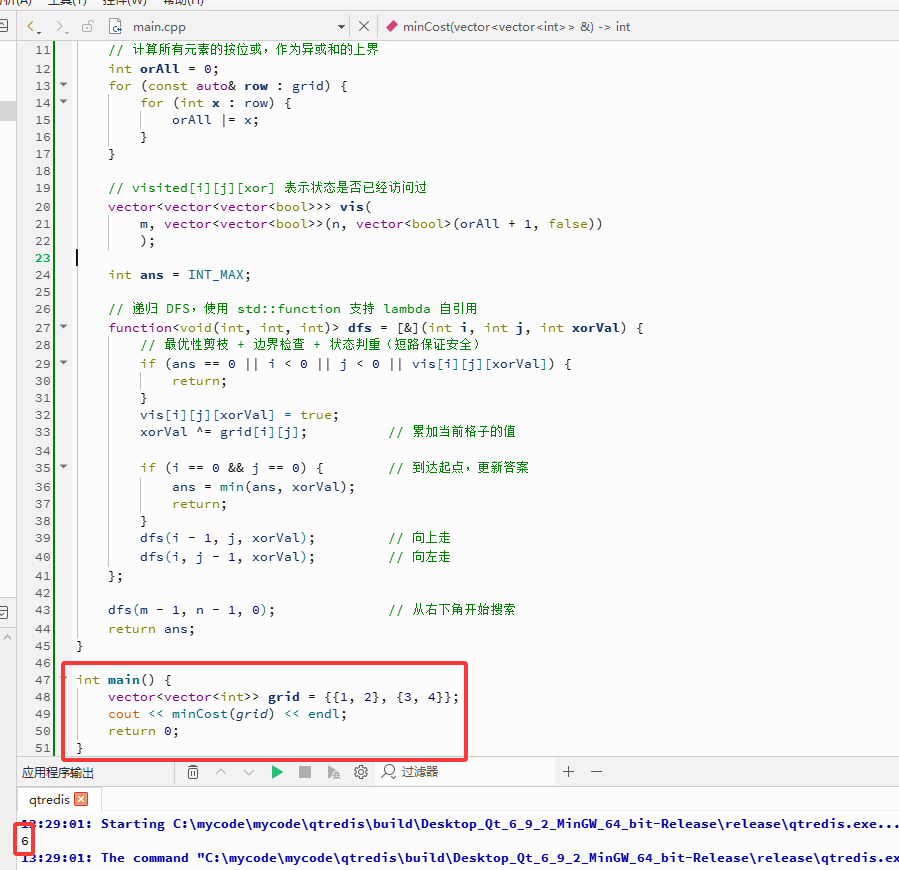Go back with the navigation arrow
Viewport: 899px width, 870px height.
(32, 26)
